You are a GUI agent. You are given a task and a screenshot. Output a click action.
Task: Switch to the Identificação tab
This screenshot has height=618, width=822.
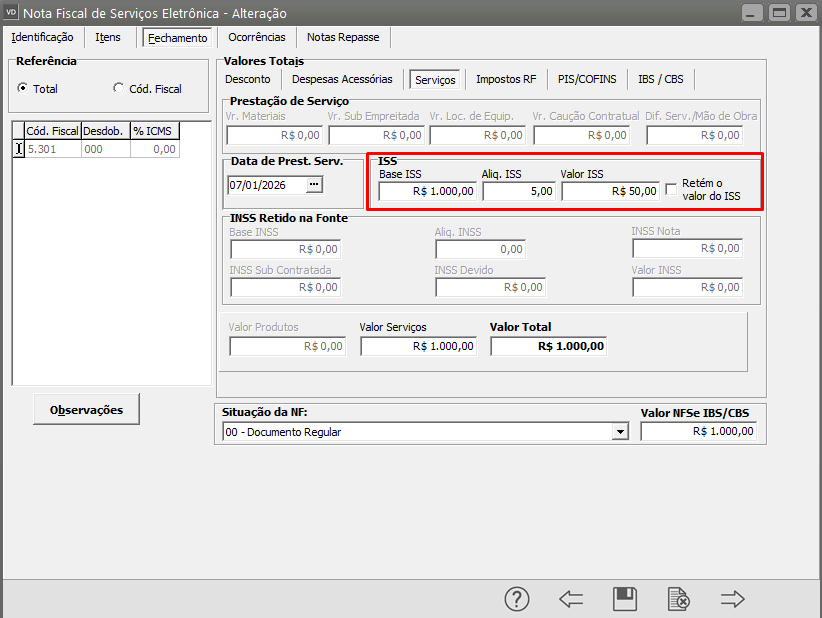pos(42,37)
